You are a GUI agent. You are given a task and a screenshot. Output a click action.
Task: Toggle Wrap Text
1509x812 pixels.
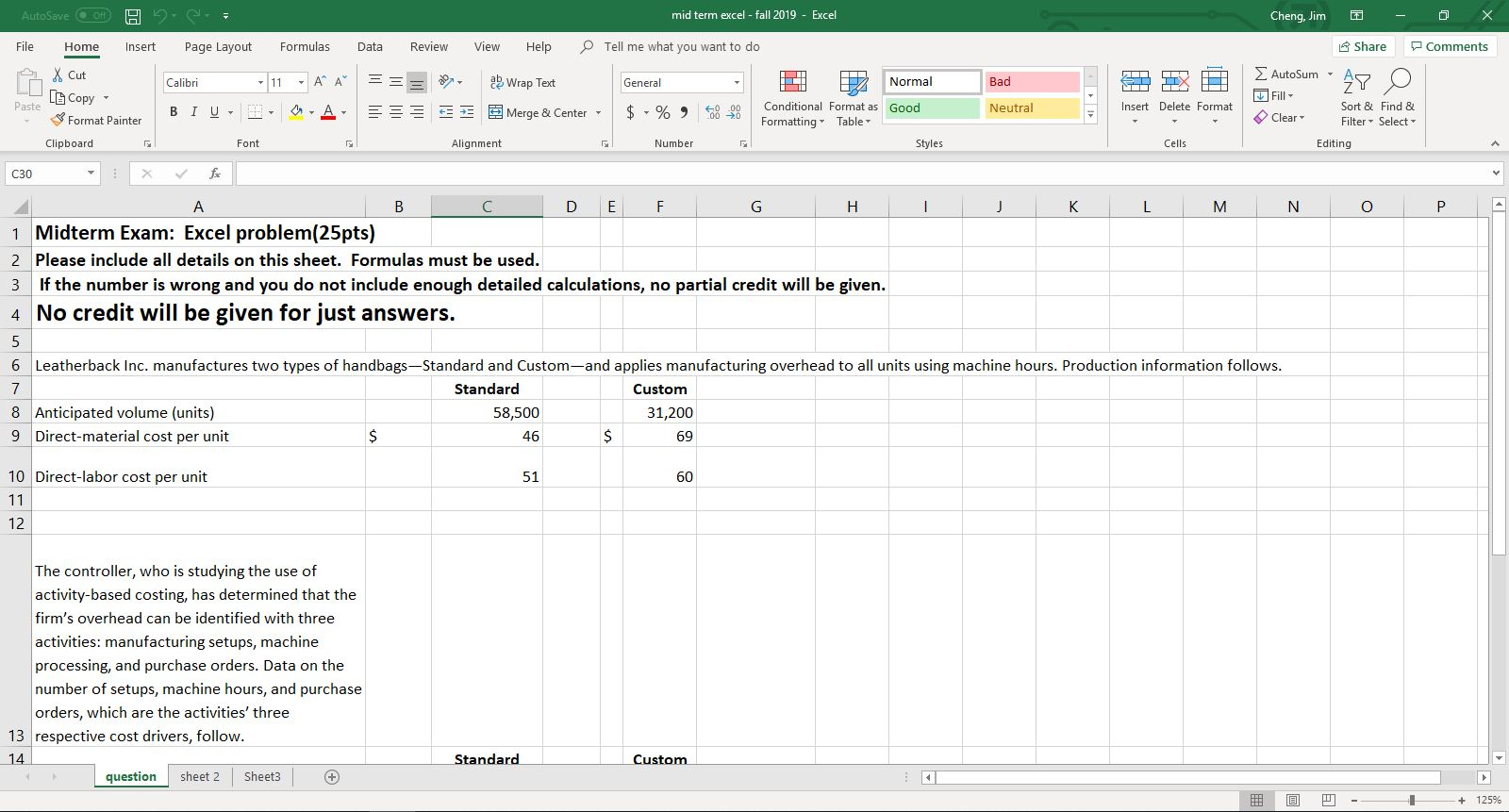tap(522, 82)
